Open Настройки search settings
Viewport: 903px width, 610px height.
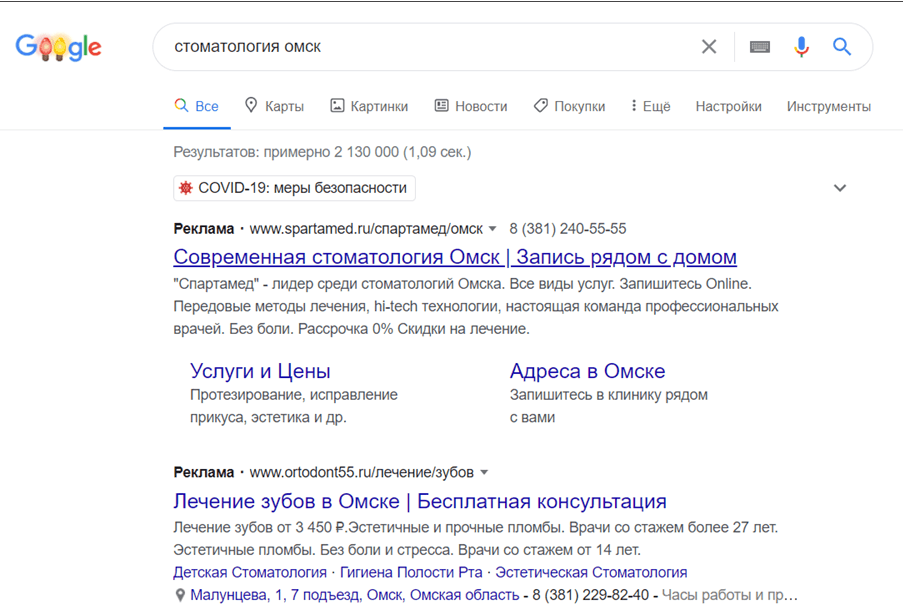729,107
